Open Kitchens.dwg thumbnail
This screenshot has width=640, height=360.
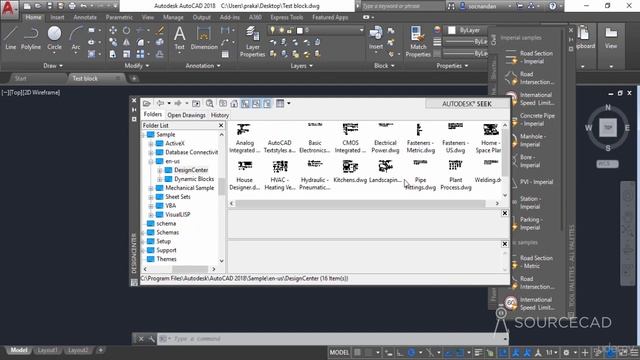(350, 172)
